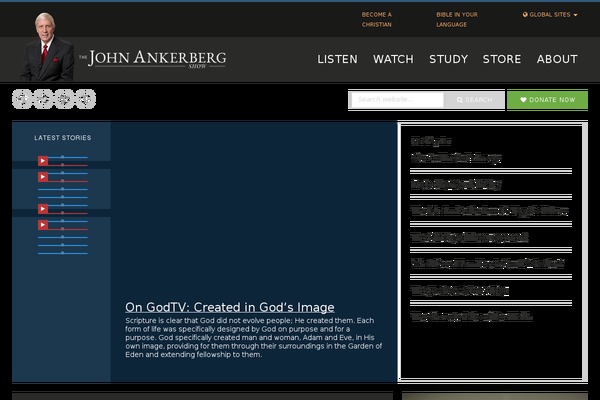The image size is (600, 400).
Task: Click the third round social icon
Action: point(64,99)
